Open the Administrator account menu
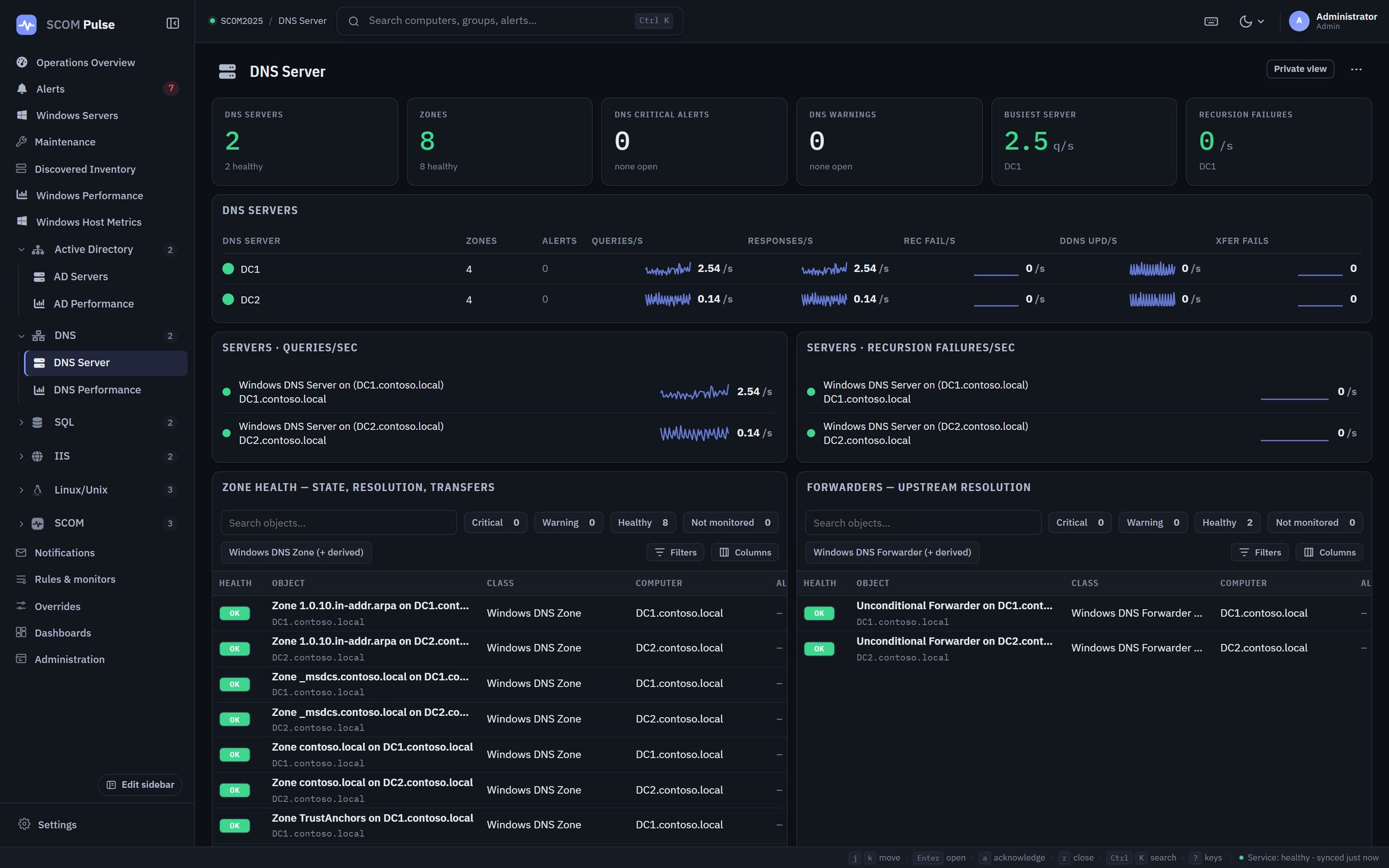The width and height of the screenshot is (1389, 868). (1333, 21)
